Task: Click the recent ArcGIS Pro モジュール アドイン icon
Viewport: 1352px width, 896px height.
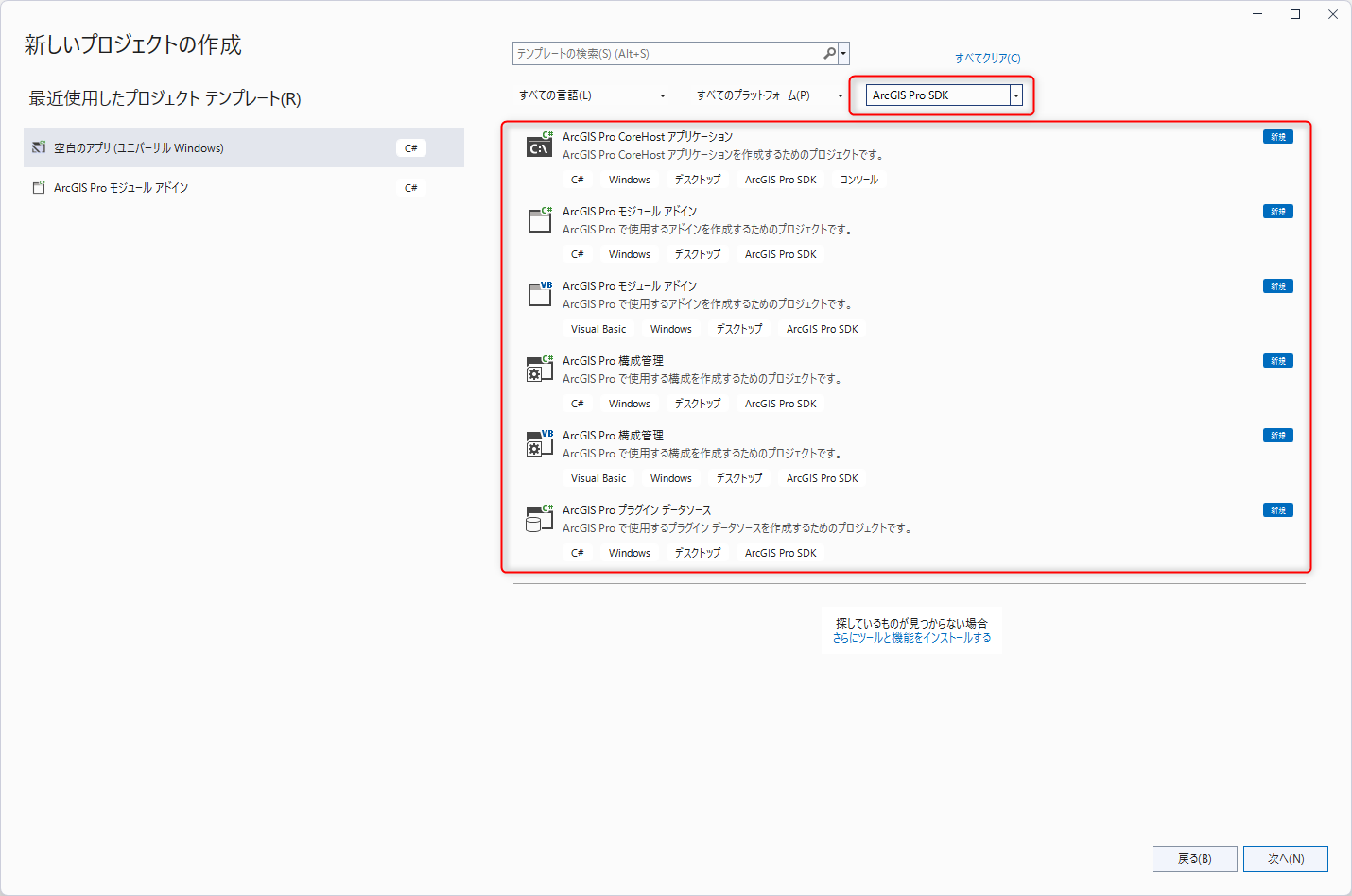Action: pyautogui.click(x=39, y=187)
